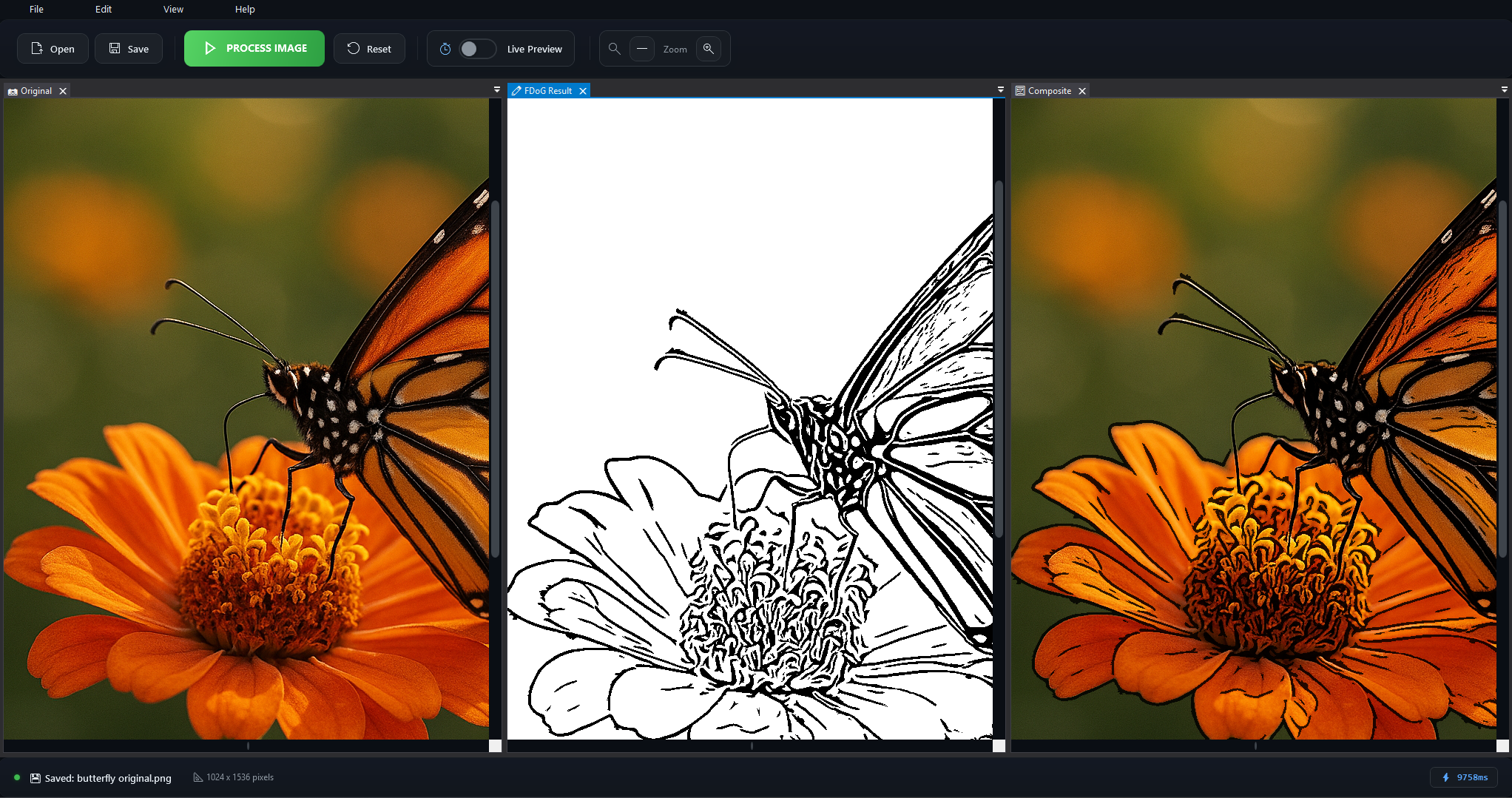Click the minus zoom reduce button
This screenshot has height=798, width=1512.
[642, 49]
